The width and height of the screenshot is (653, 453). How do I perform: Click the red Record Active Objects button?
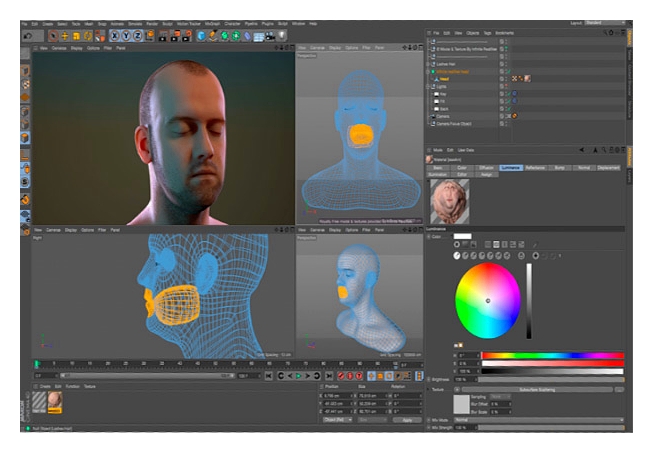tap(341, 376)
